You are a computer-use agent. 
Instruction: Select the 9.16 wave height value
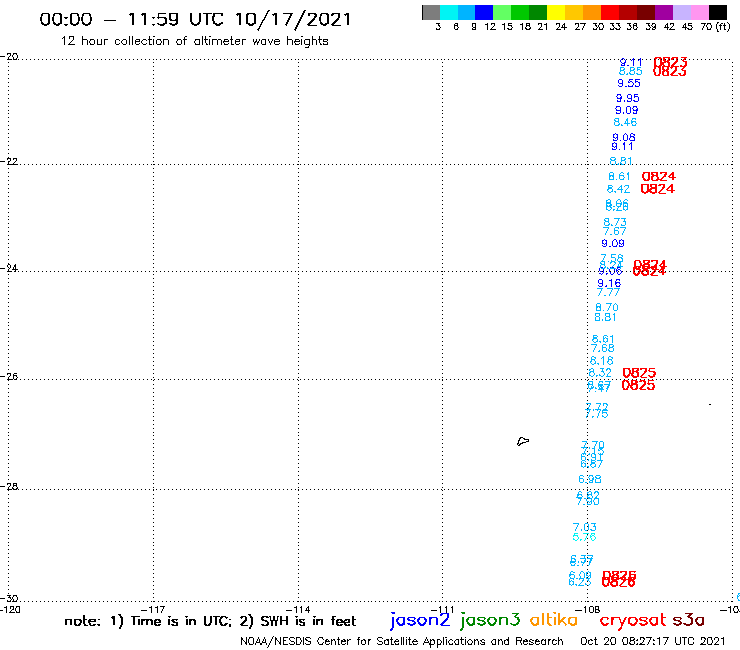click(x=609, y=283)
